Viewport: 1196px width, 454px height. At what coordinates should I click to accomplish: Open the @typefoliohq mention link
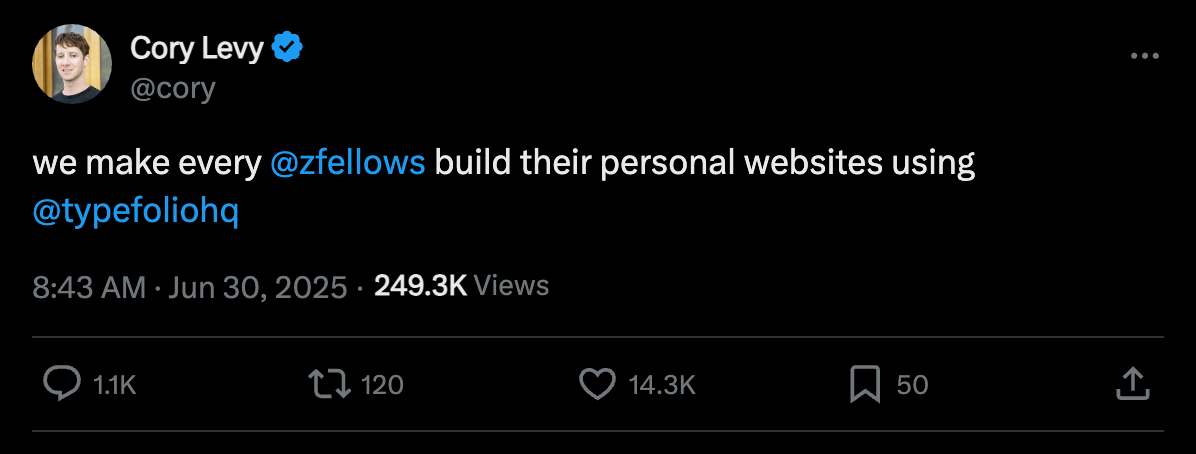[136, 214]
